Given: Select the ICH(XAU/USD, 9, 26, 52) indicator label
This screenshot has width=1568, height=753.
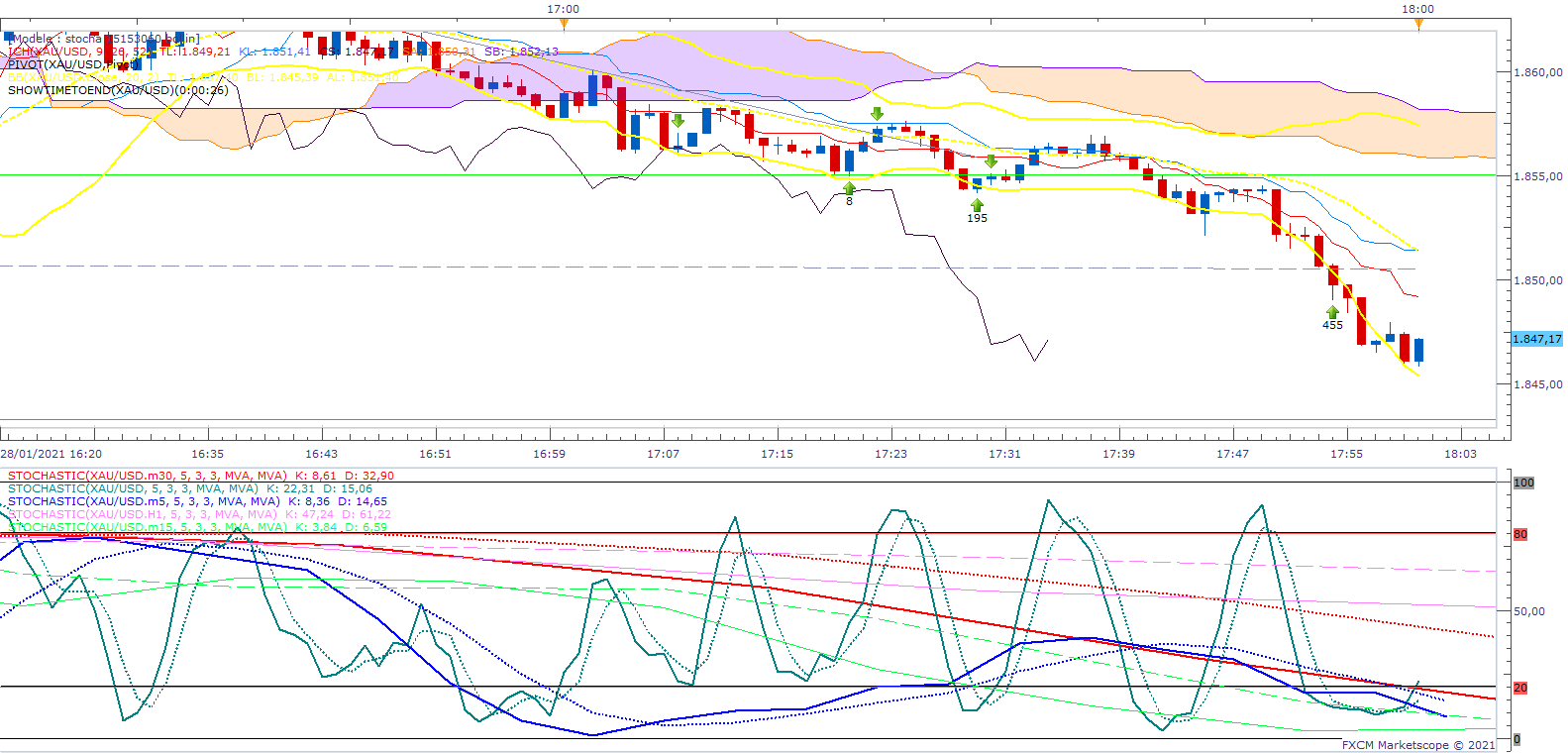Looking at the screenshot, I should 80,52.
